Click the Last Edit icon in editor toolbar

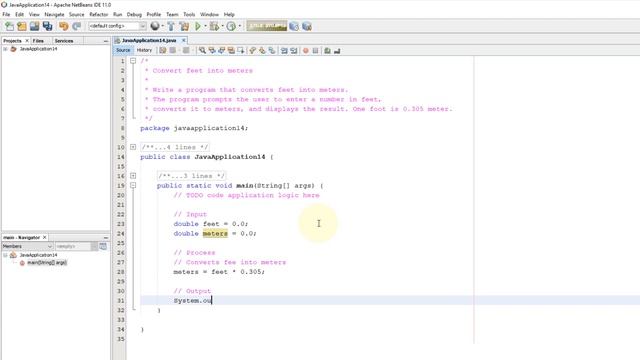(163, 51)
